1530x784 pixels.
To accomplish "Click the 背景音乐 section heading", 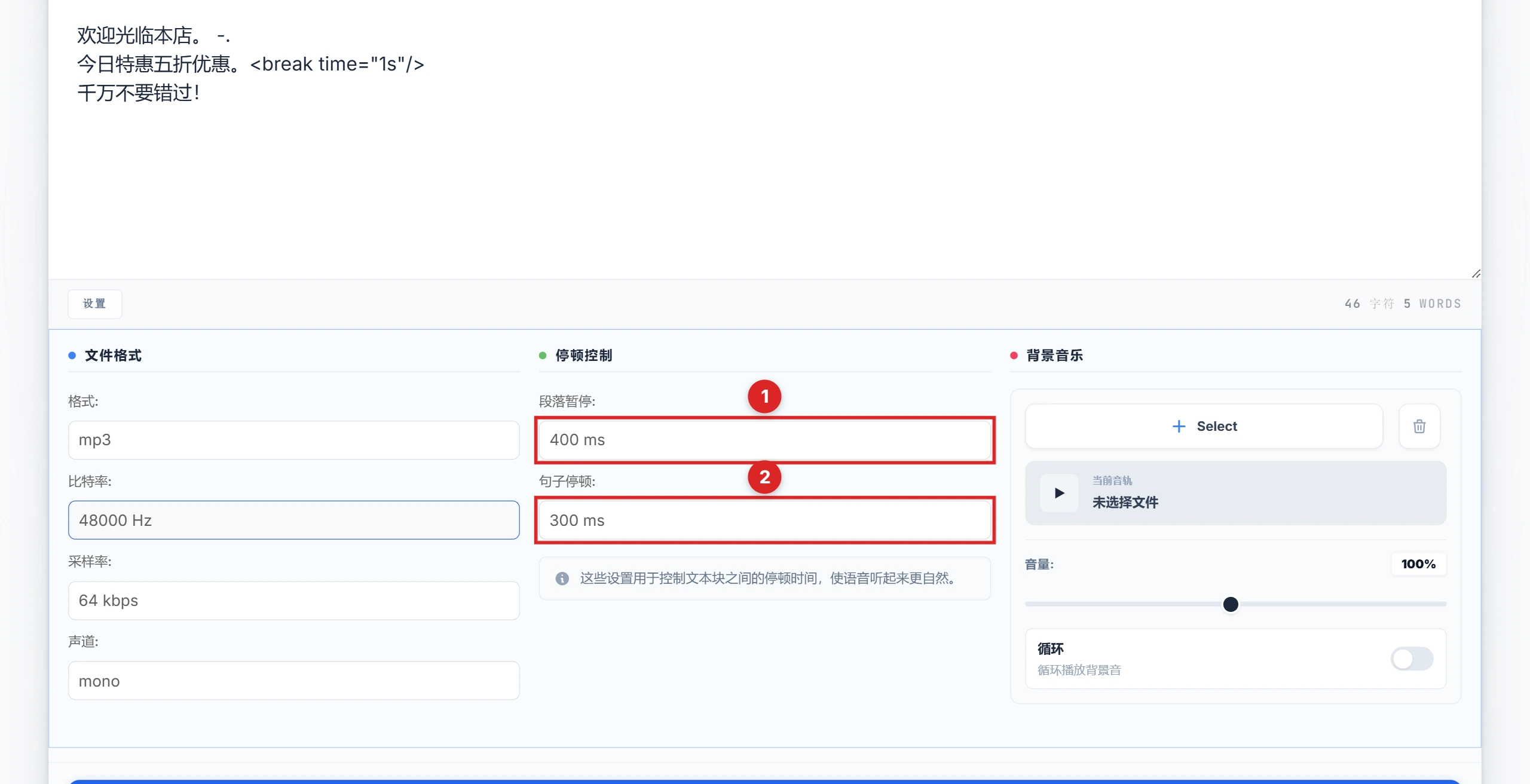I will [1055, 356].
